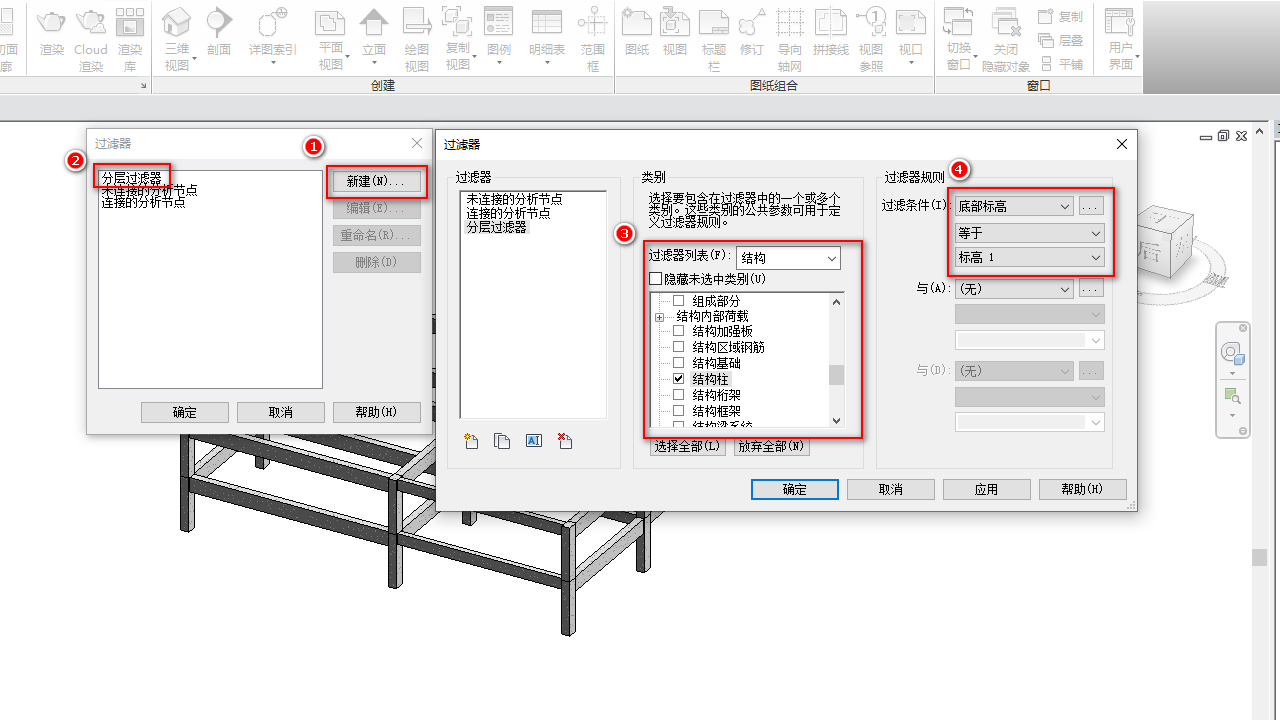Click the rename filter icon below filter list

pos(534,441)
